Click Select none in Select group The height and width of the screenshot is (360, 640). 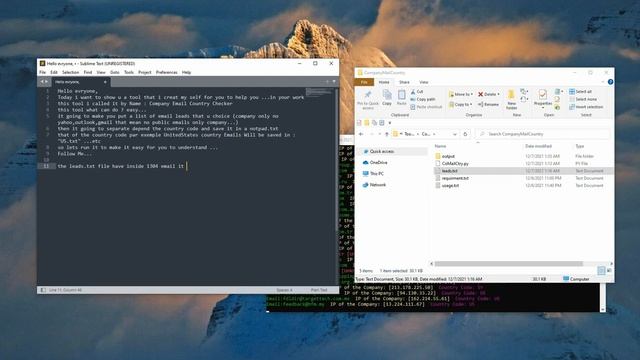583,99
